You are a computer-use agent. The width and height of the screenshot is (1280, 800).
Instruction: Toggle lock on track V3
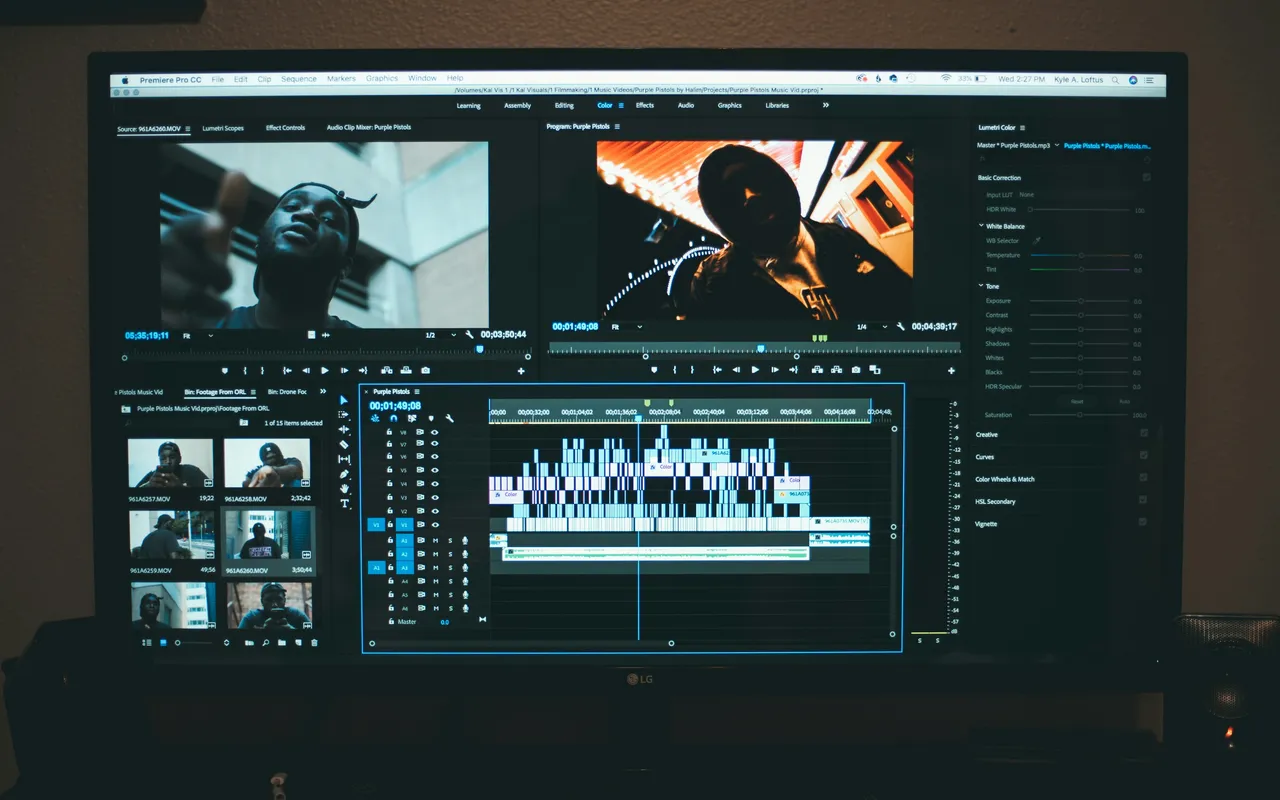390,497
